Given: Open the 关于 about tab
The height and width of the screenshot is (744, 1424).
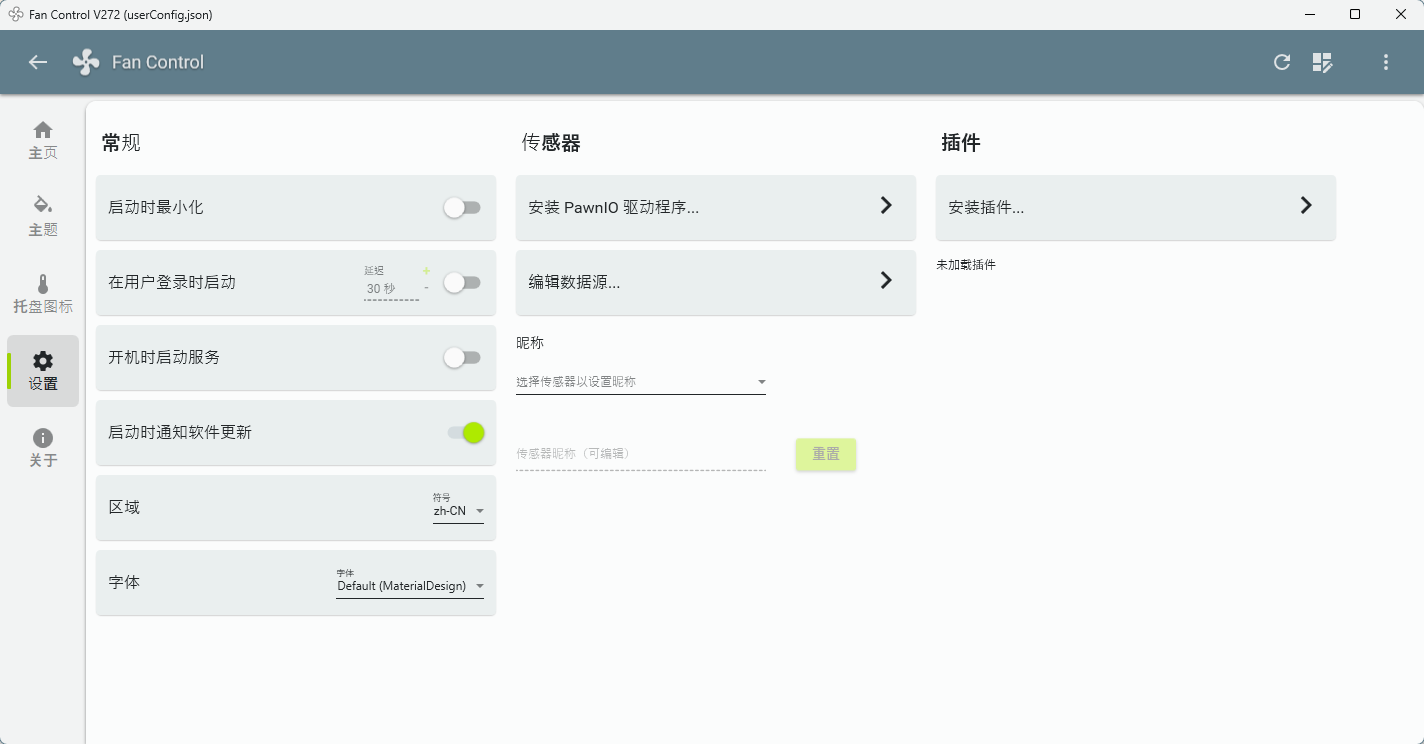Looking at the screenshot, I should 43,448.
